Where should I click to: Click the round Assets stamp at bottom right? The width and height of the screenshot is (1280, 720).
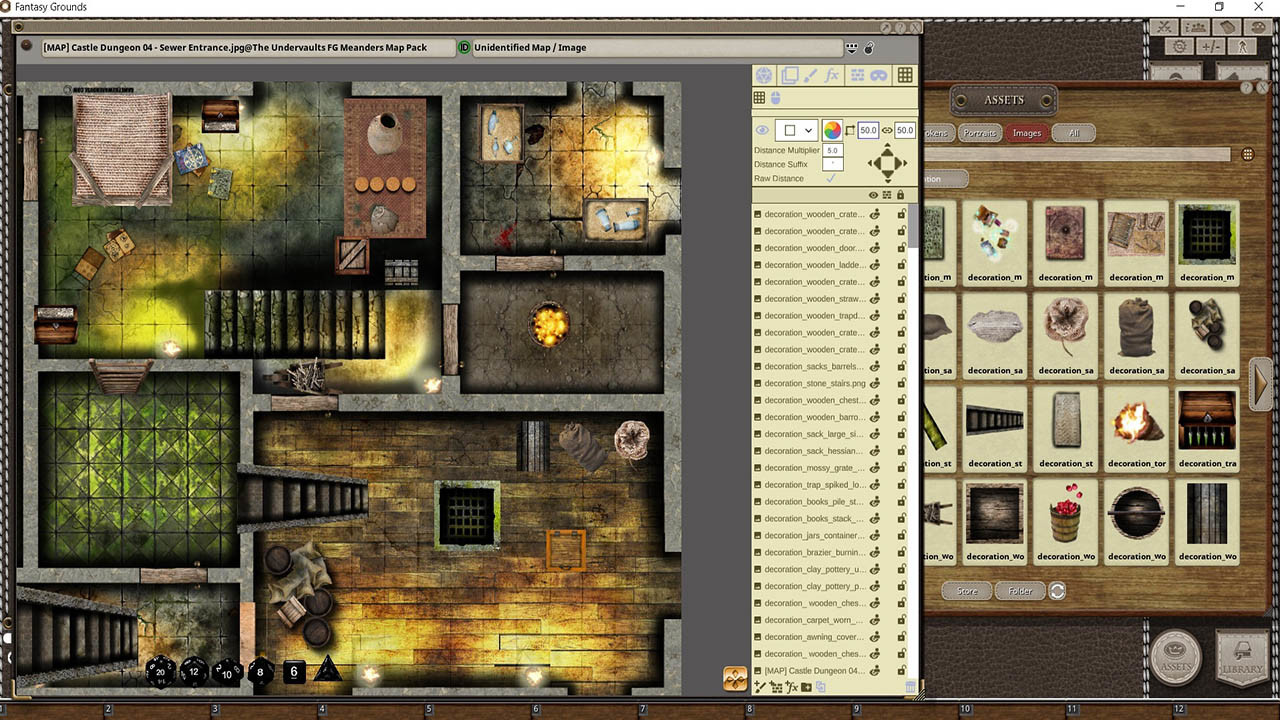point(1175,659)
